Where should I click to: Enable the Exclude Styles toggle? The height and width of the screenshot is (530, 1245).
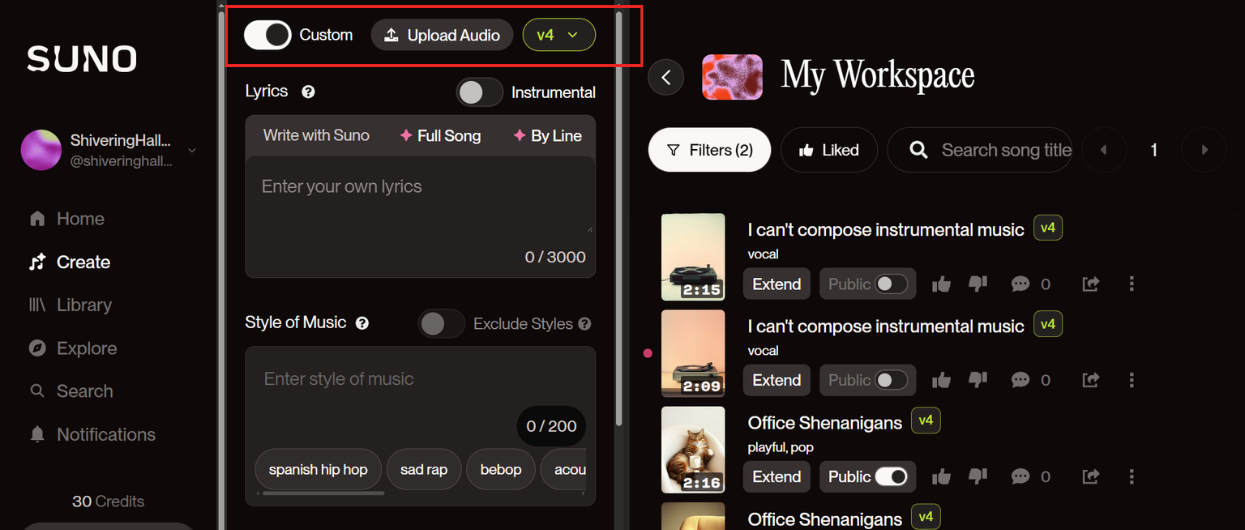point(441,324)
